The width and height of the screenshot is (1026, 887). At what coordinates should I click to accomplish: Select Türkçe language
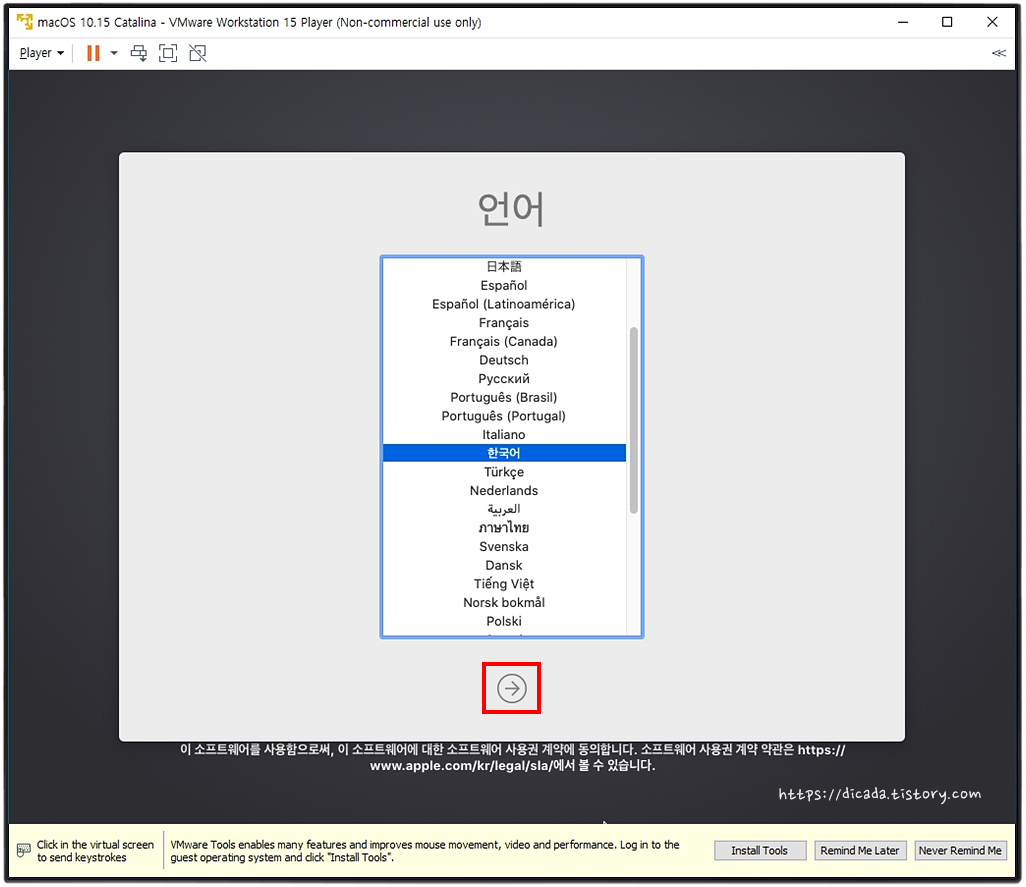504,472
